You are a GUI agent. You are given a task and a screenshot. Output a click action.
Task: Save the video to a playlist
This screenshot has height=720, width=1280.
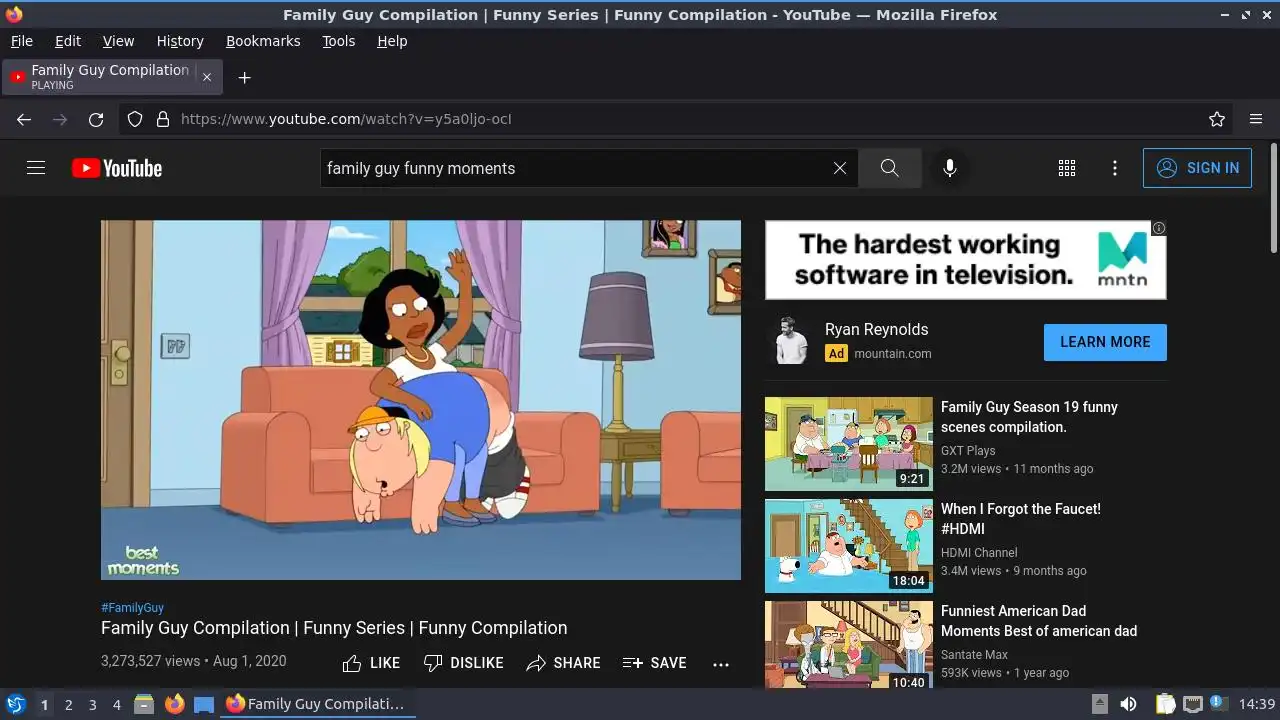click(655, 663)
